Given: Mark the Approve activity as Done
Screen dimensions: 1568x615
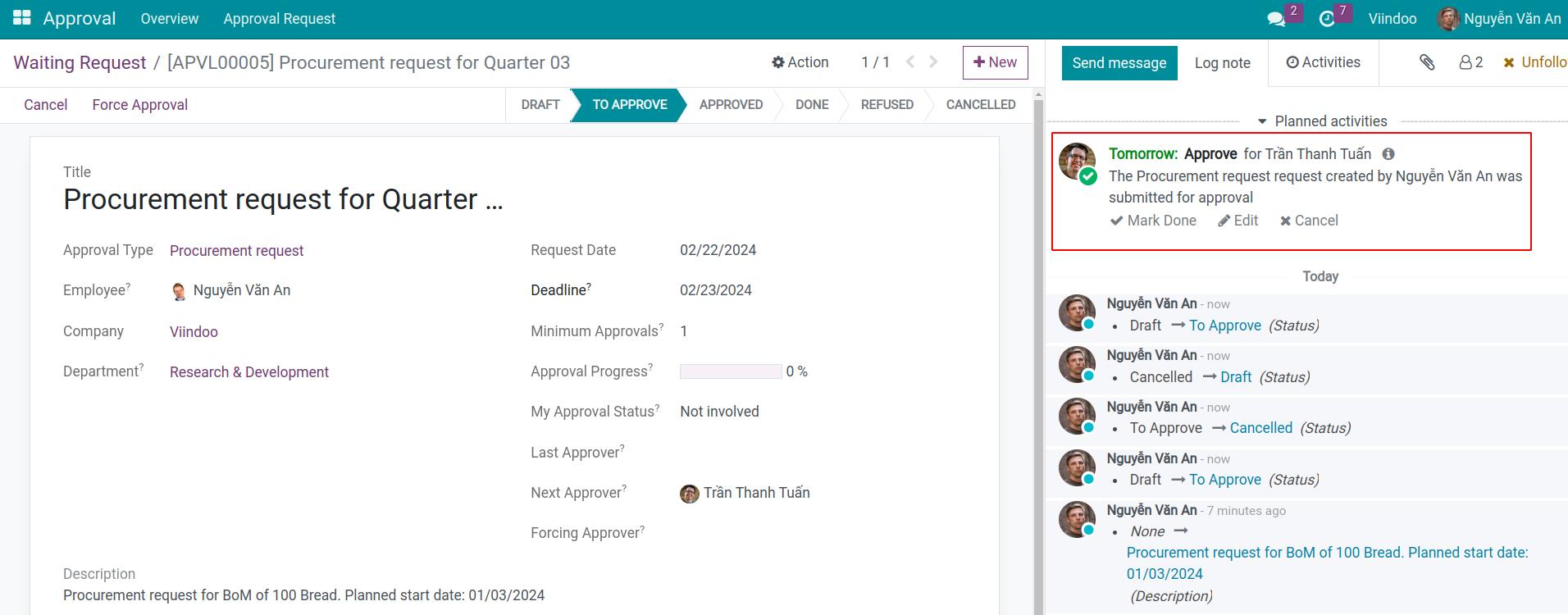Looking at the screenshot, I should (x=1153, y=221).
